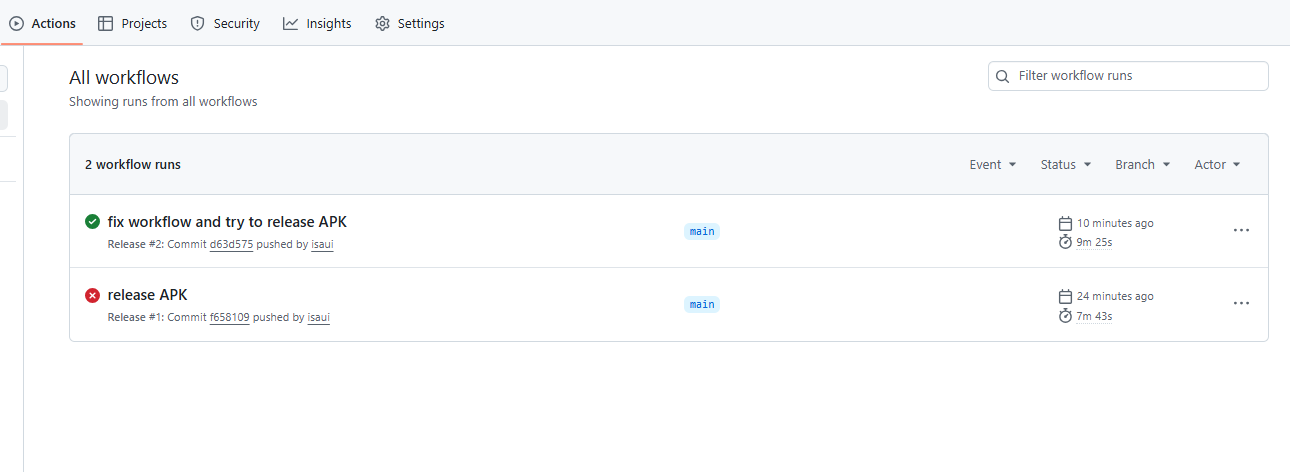
Task: Expand the Event filter dropdown
Action: point(993,165)
